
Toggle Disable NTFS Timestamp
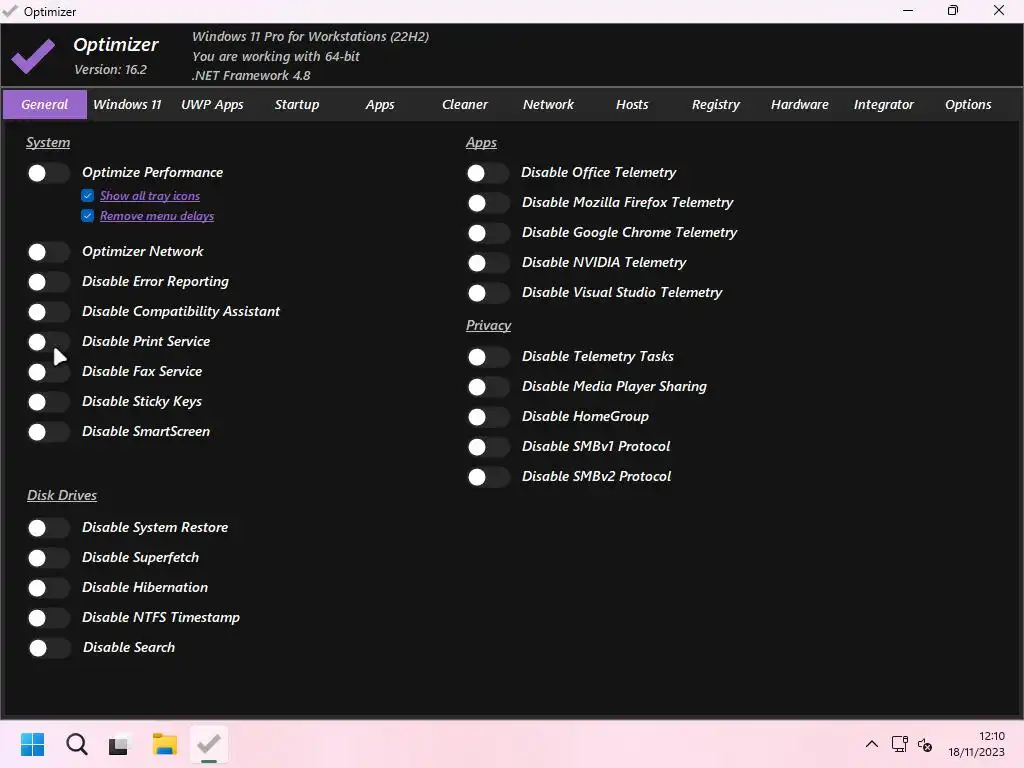pyautogui.click(x=48, y=618)
